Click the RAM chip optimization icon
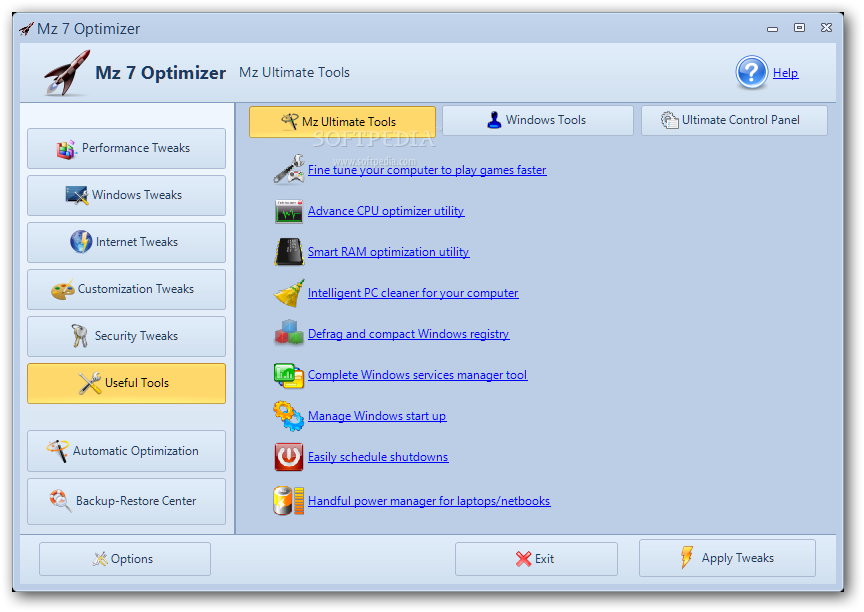Viewport: 864px width, 612px height. coord(289,252)
